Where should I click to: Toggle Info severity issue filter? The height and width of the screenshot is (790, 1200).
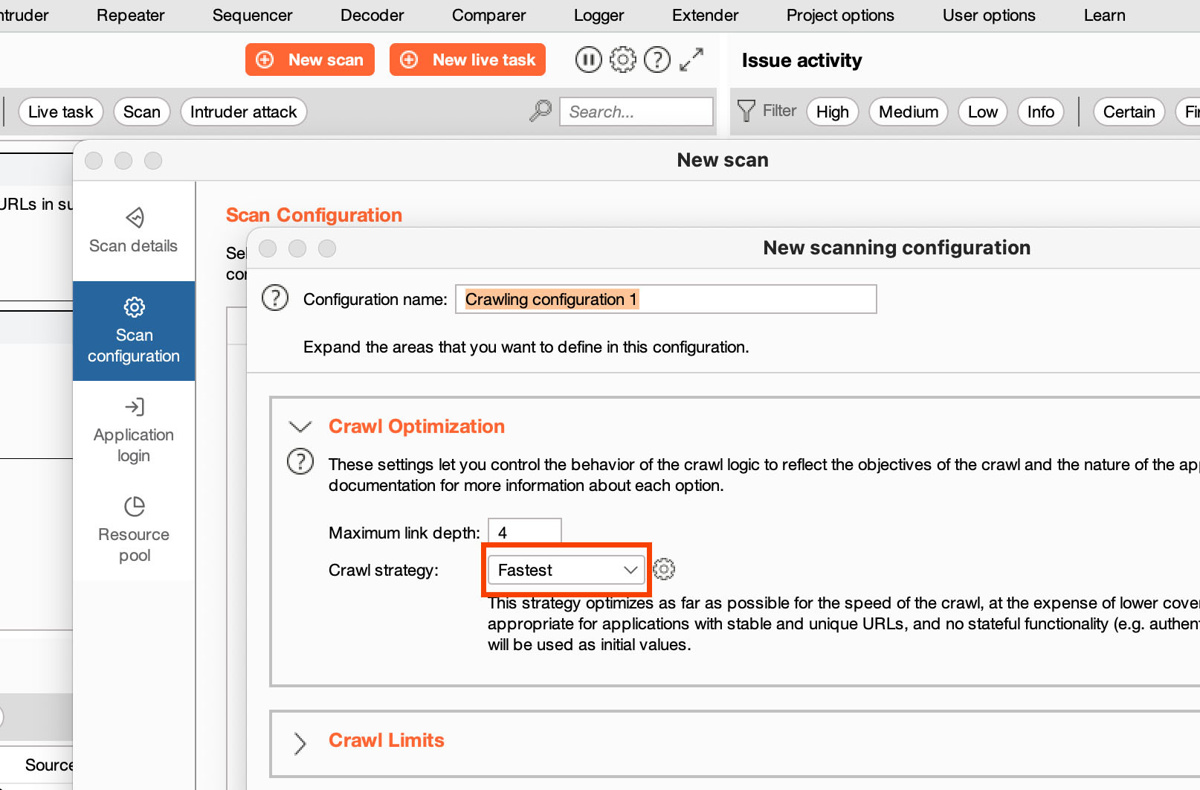[x=1041, y=112]
